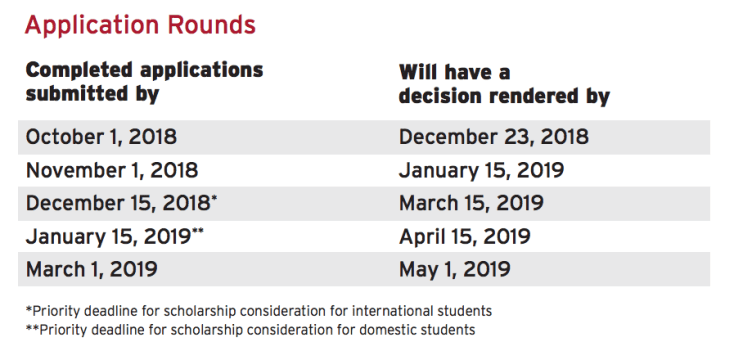Click the word Rounds in the title
Viewport: 743px width, 360px height.
click(211, 25)
